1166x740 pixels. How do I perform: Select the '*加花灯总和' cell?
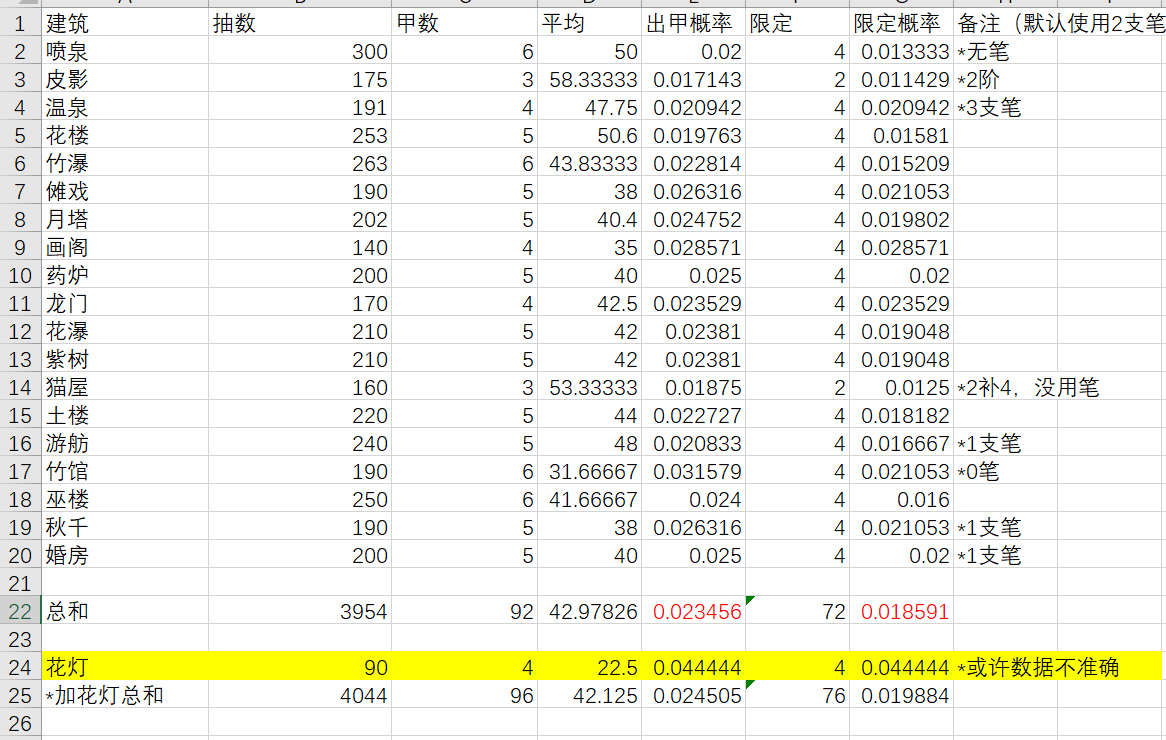tap(125, 695)
